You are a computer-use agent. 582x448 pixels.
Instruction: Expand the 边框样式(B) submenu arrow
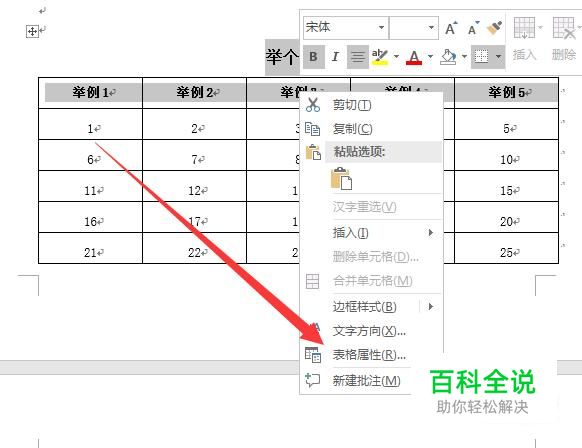click(431, 307)
